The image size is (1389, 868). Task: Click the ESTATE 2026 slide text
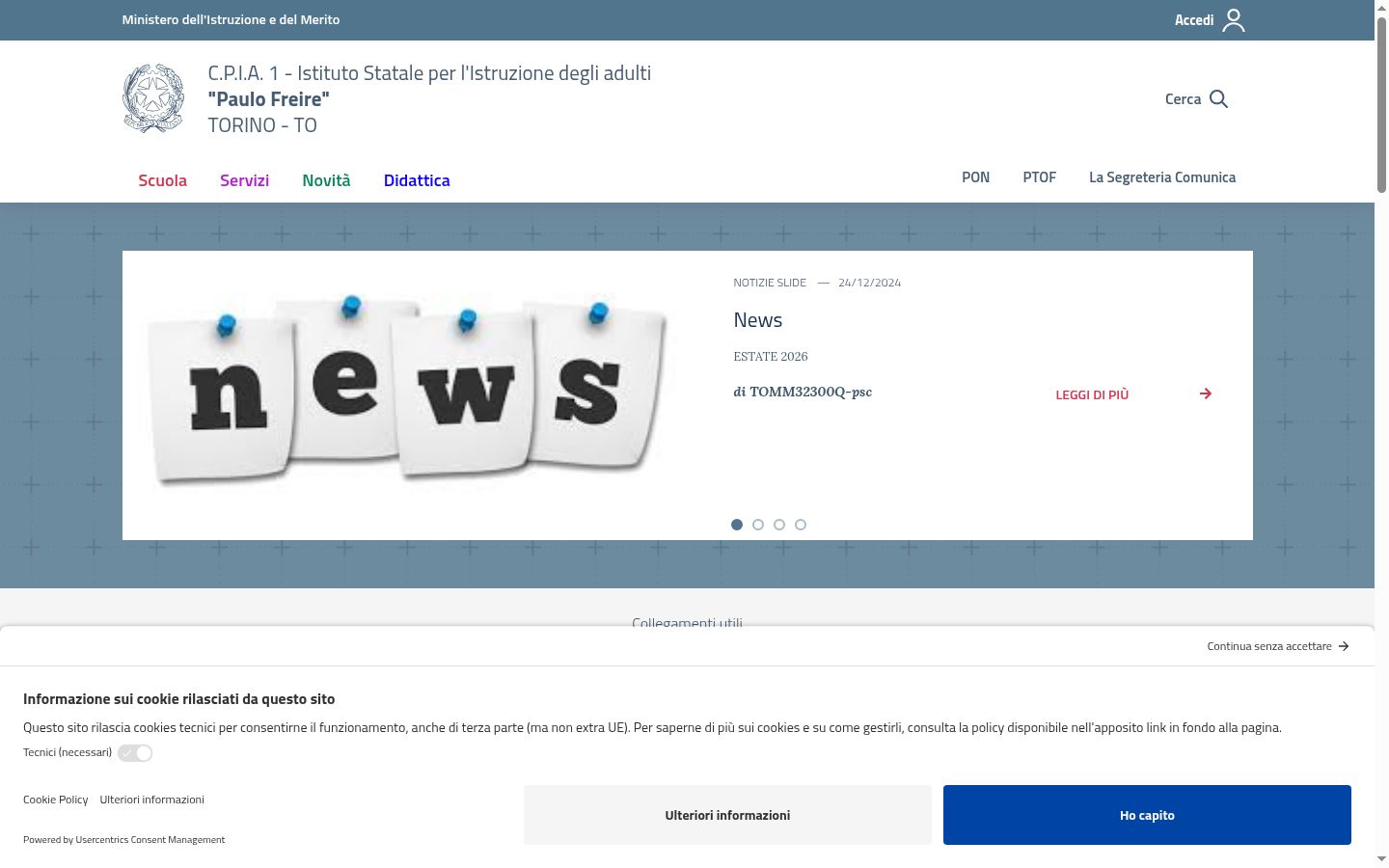pyautogui.click(x=771, y=357)
